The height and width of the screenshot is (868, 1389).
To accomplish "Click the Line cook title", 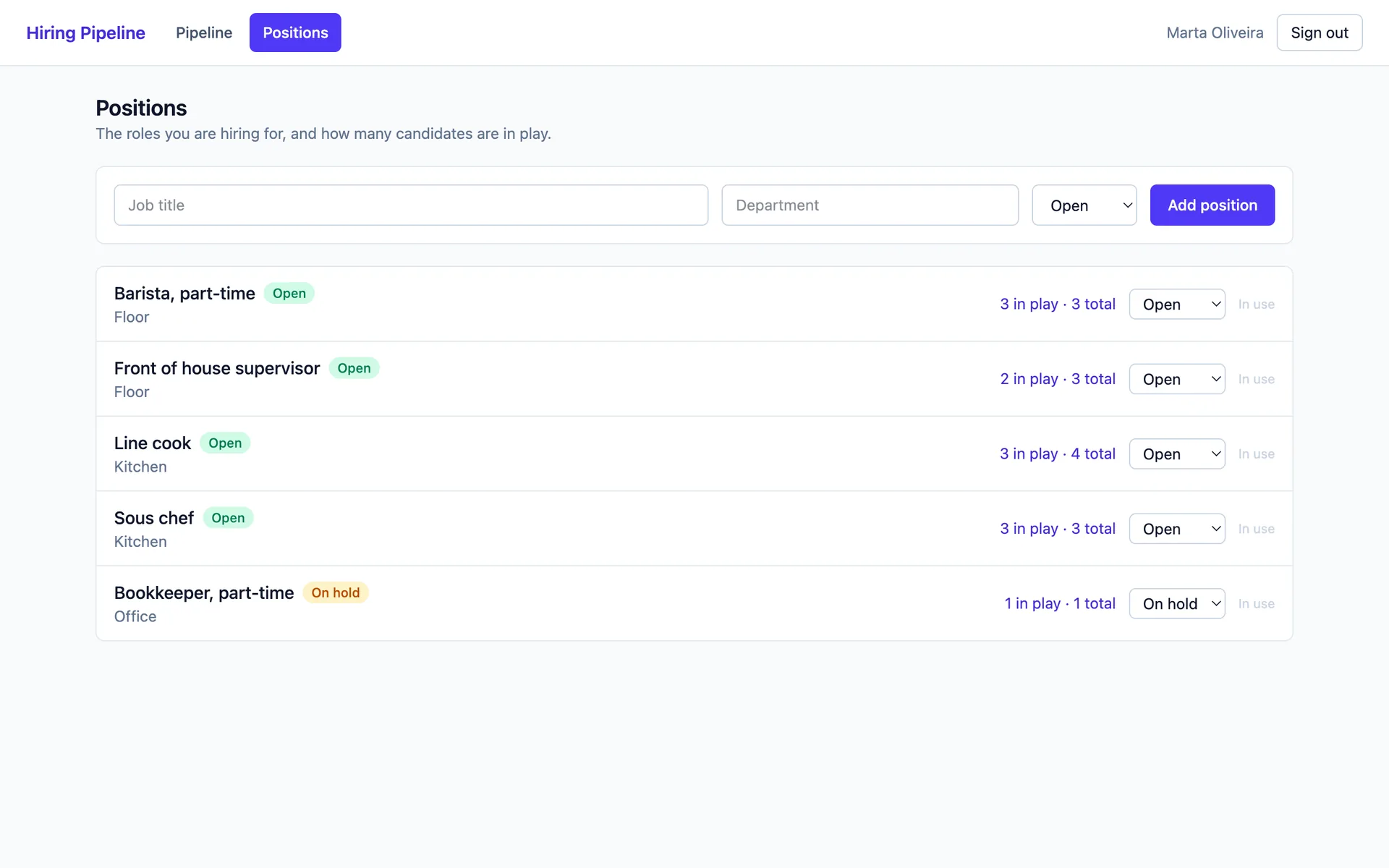I will (153, 443).
